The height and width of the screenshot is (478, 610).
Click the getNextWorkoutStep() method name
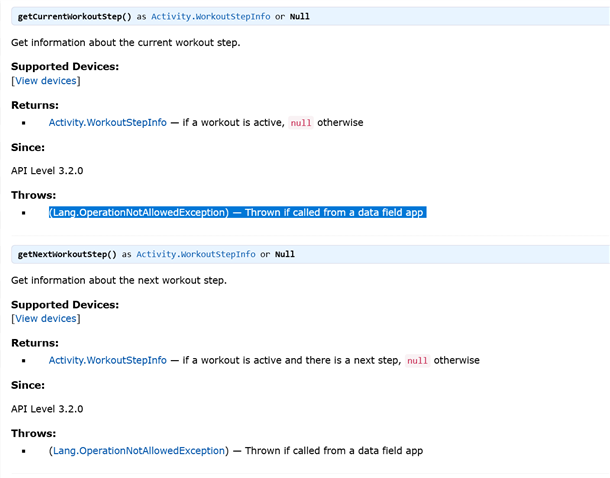coord(72,255)
